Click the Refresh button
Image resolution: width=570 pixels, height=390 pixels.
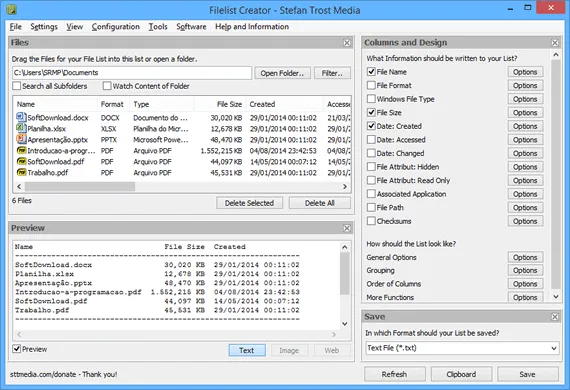394,374
